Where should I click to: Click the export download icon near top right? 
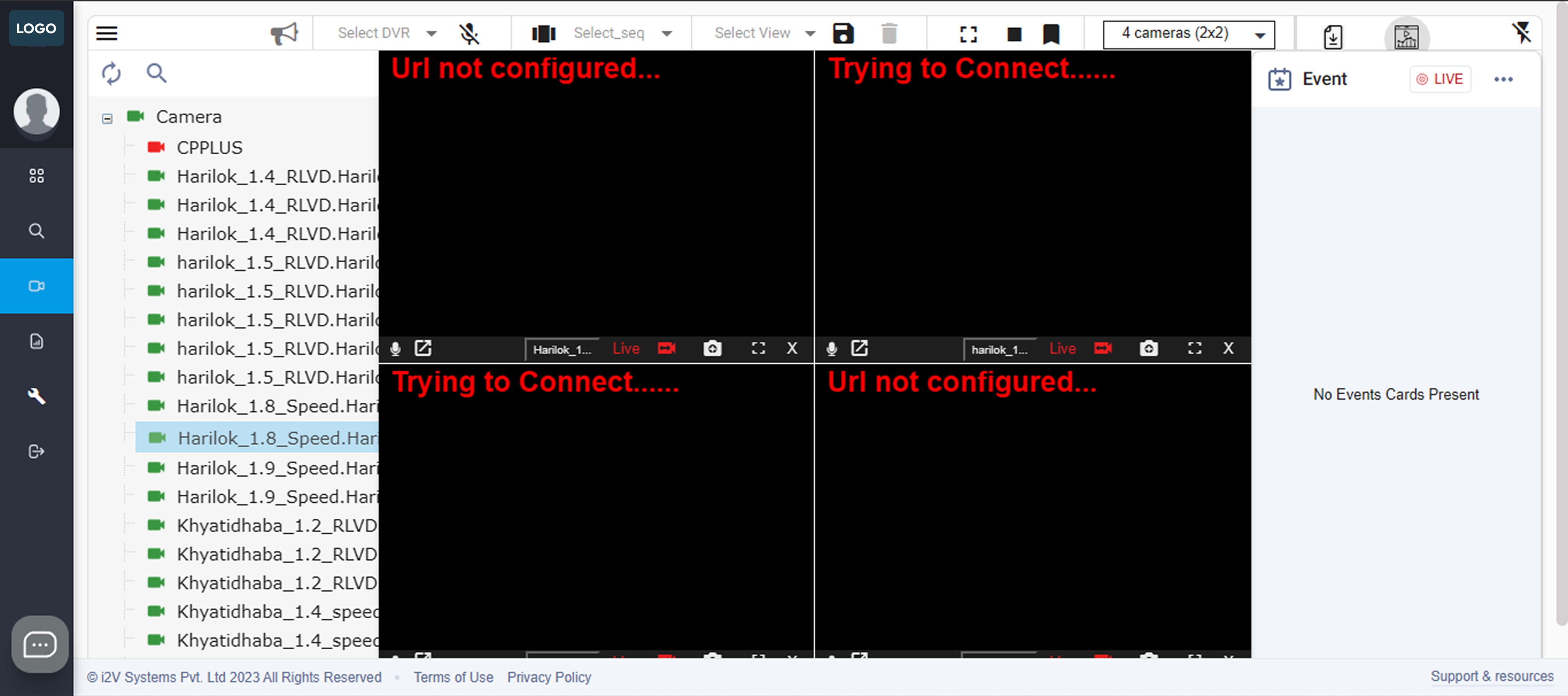point(1332,35)
